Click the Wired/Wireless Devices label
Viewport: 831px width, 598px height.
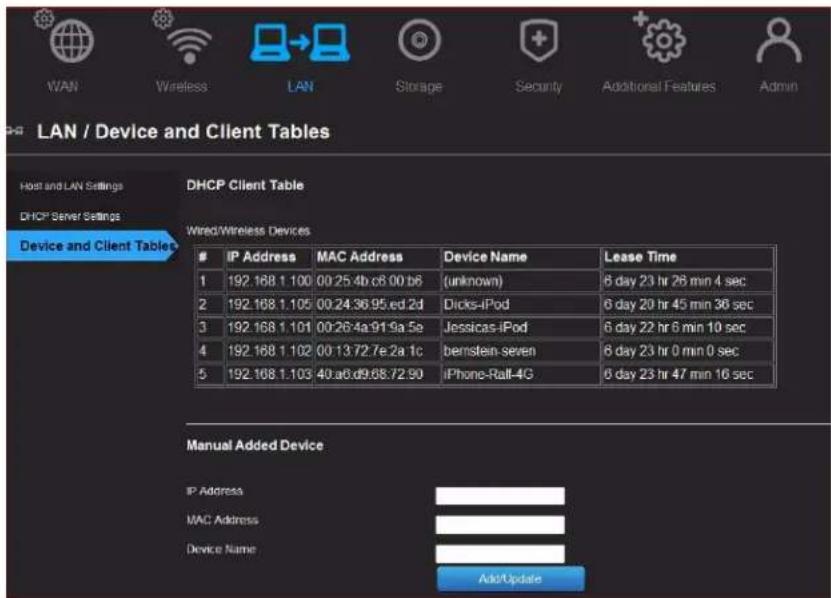click(248, 231)
